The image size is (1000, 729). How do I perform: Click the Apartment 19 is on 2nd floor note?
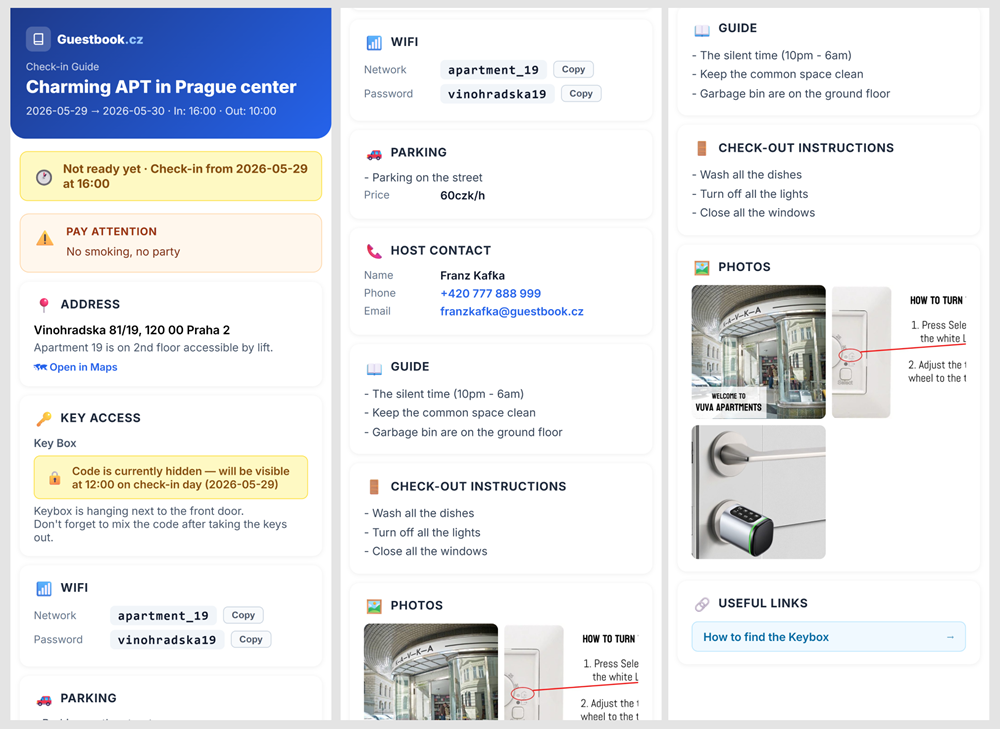click(x=153, y=348)
